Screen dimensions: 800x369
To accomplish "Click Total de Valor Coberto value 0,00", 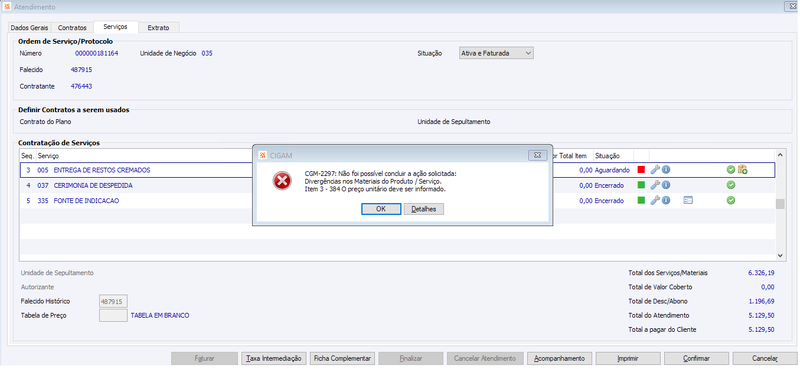I will [768, 287].
